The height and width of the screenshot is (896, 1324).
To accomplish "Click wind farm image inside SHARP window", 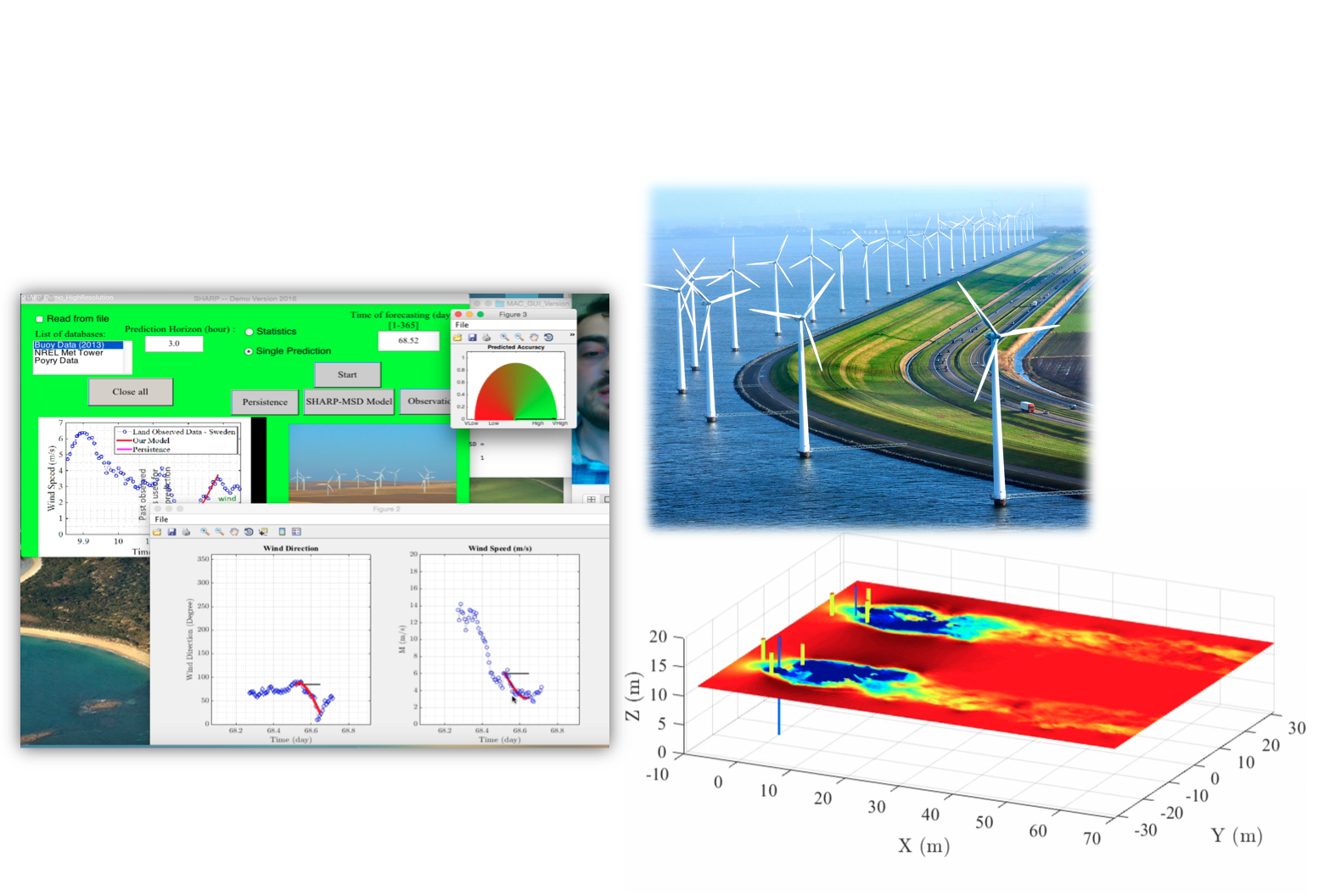I will tap(373, 463).
